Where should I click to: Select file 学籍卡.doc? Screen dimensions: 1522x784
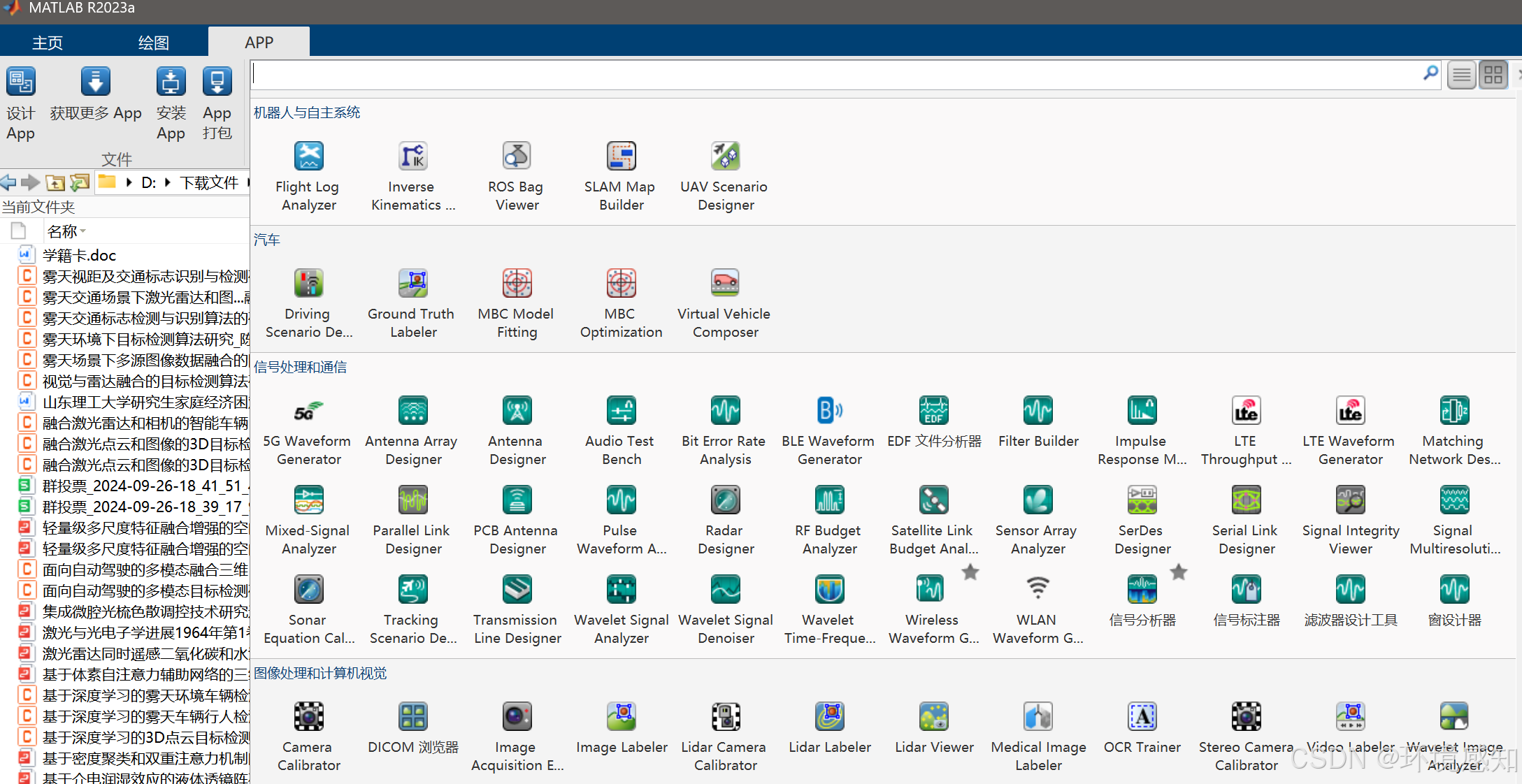(x=79, y=255)
